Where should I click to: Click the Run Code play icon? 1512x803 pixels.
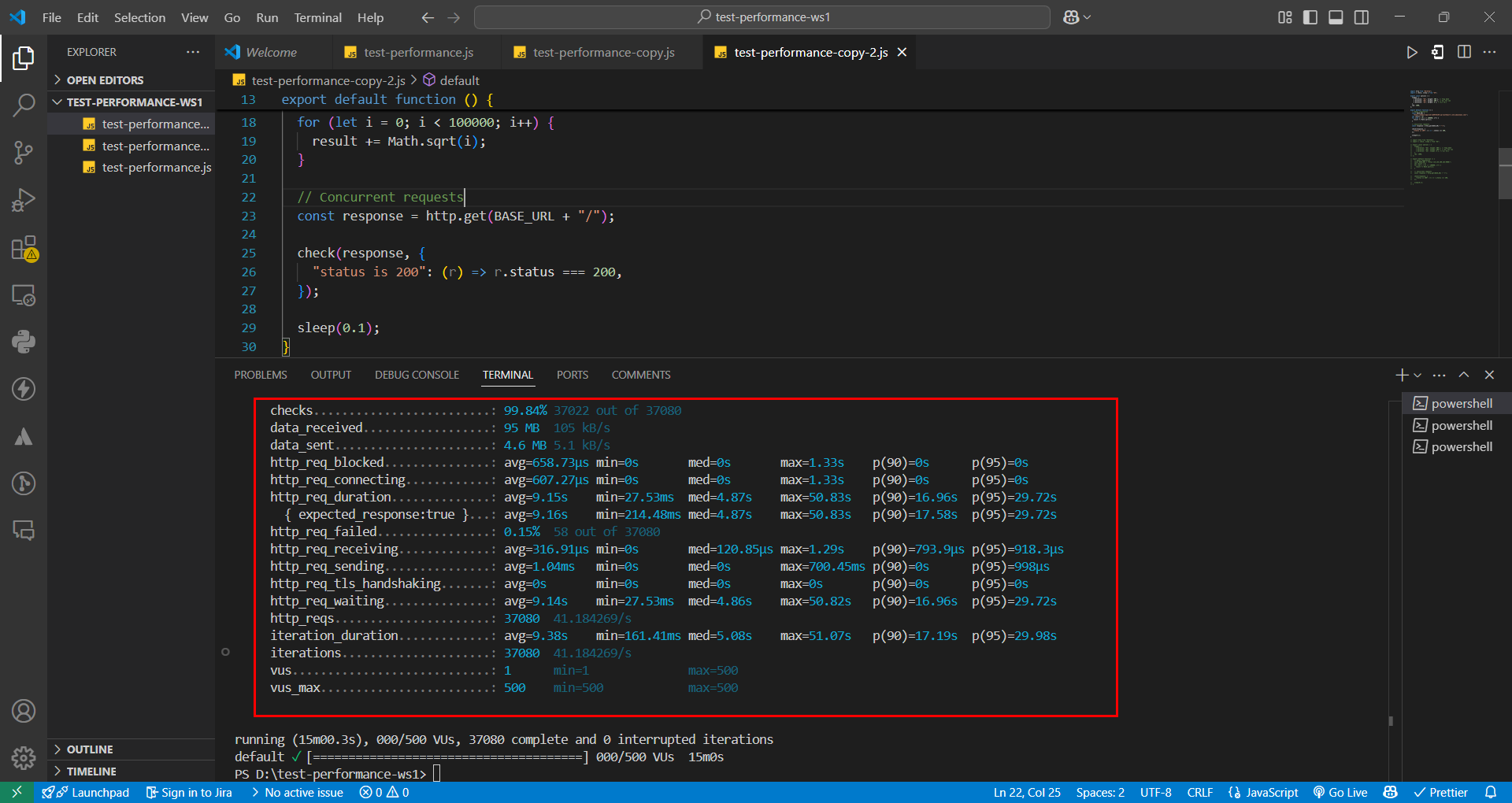click(1412, 52)
